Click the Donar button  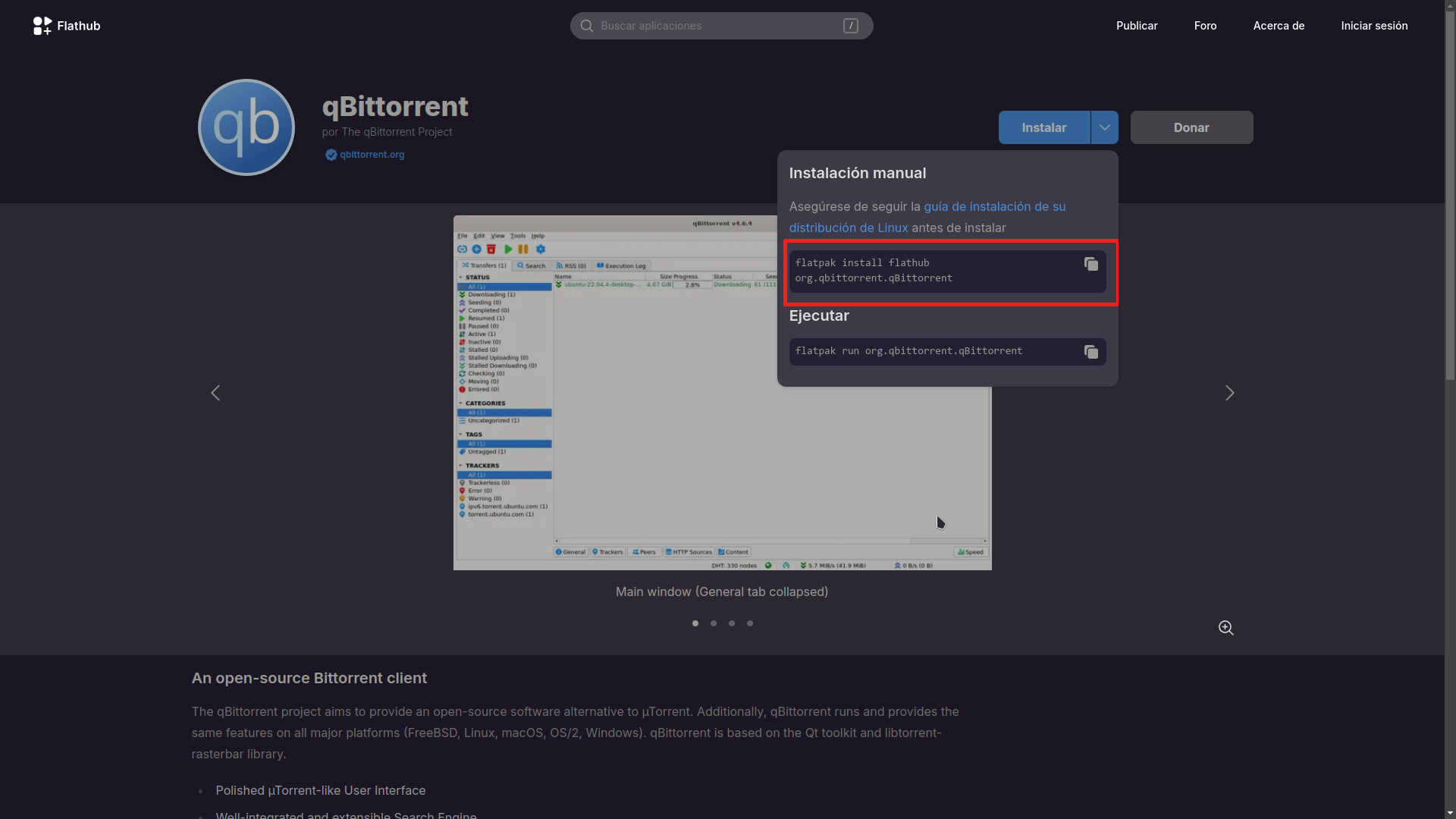coord(1191,127)
